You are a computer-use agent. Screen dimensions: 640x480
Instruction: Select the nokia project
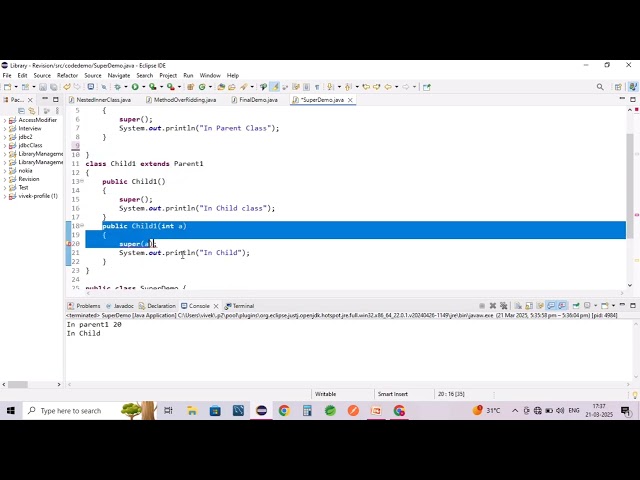(25, 171)
